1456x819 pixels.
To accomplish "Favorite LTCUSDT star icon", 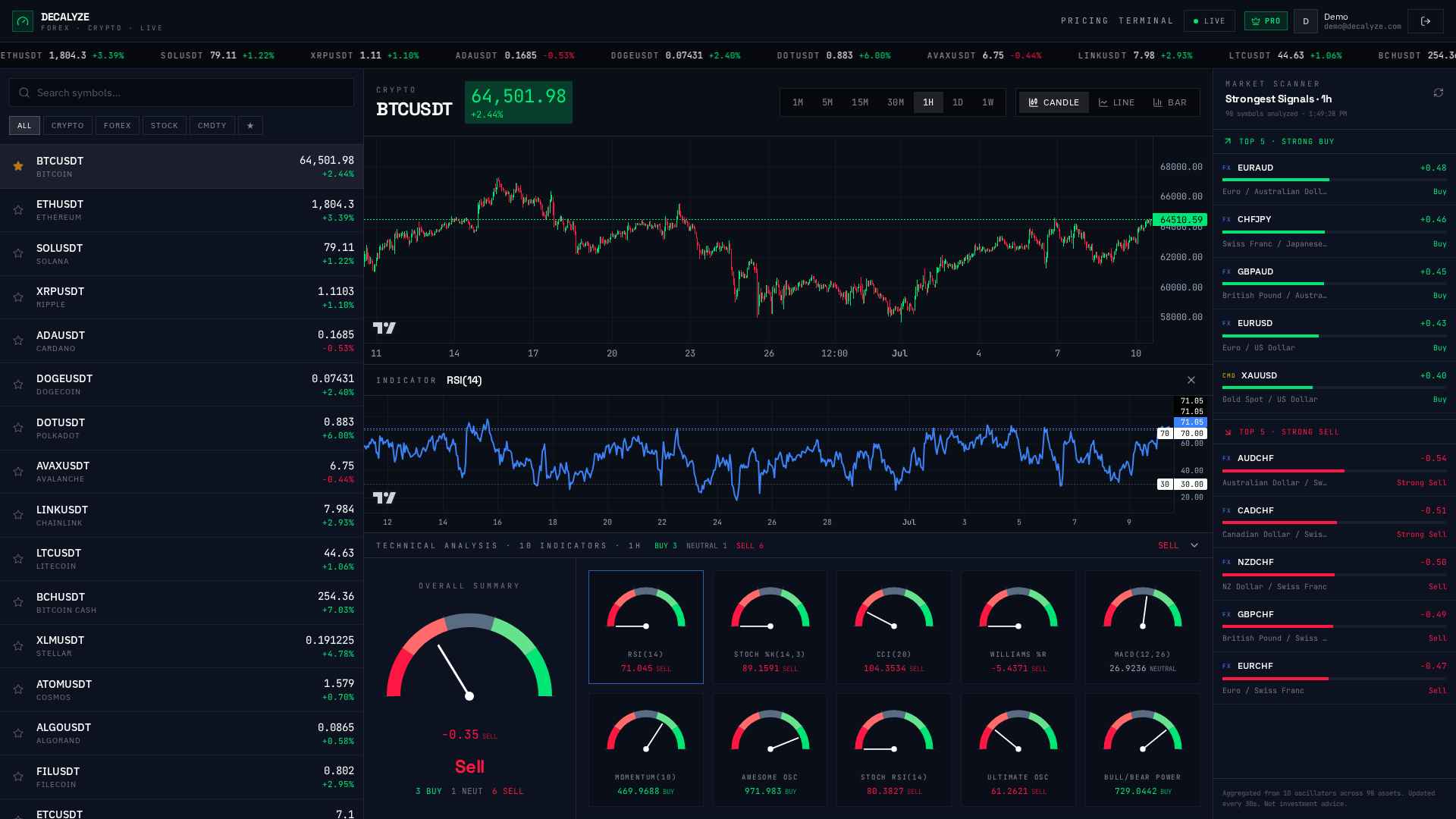I will click(x=18, y=559).
